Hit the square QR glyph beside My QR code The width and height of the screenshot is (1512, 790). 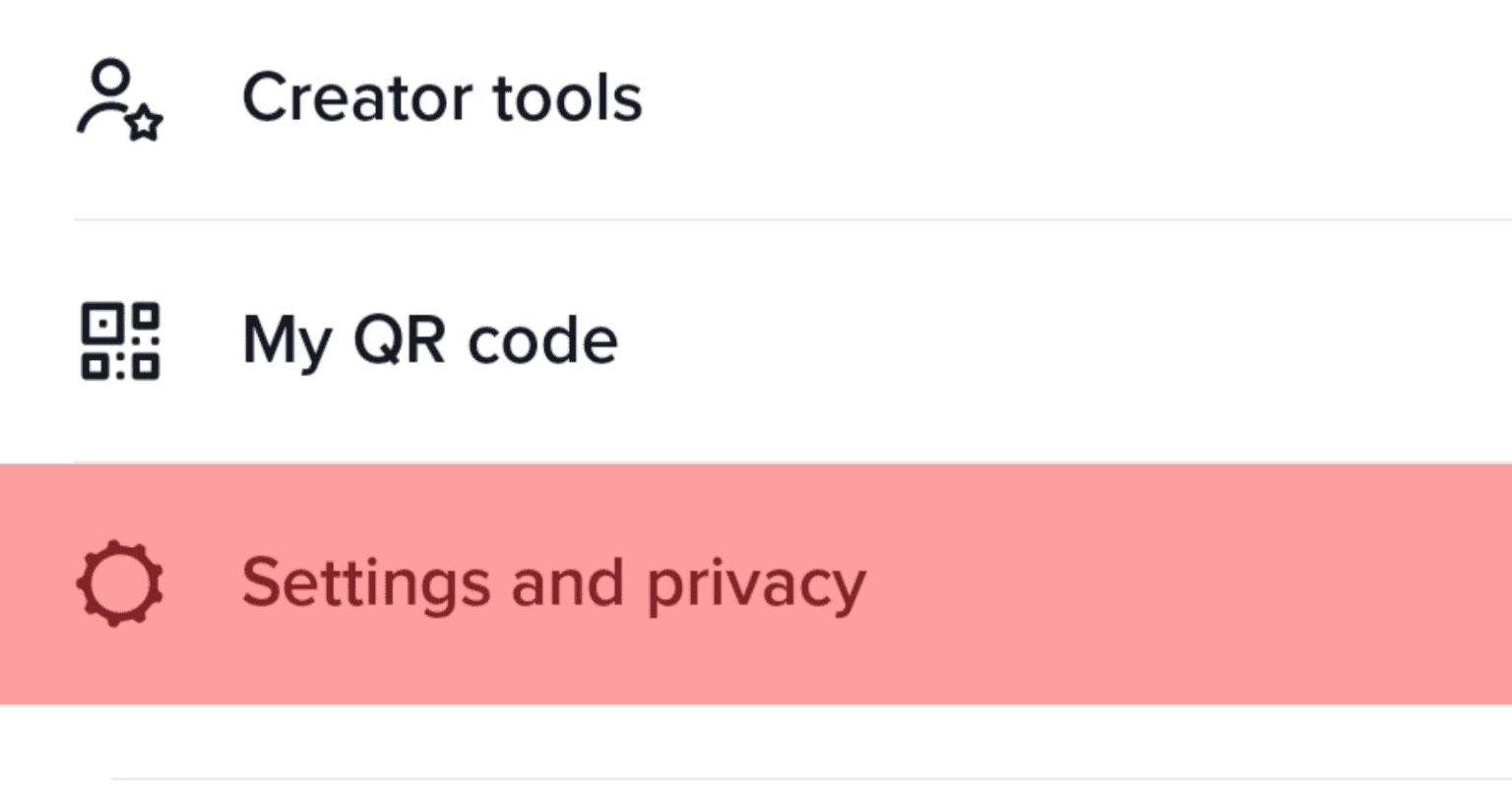point(120,341)
